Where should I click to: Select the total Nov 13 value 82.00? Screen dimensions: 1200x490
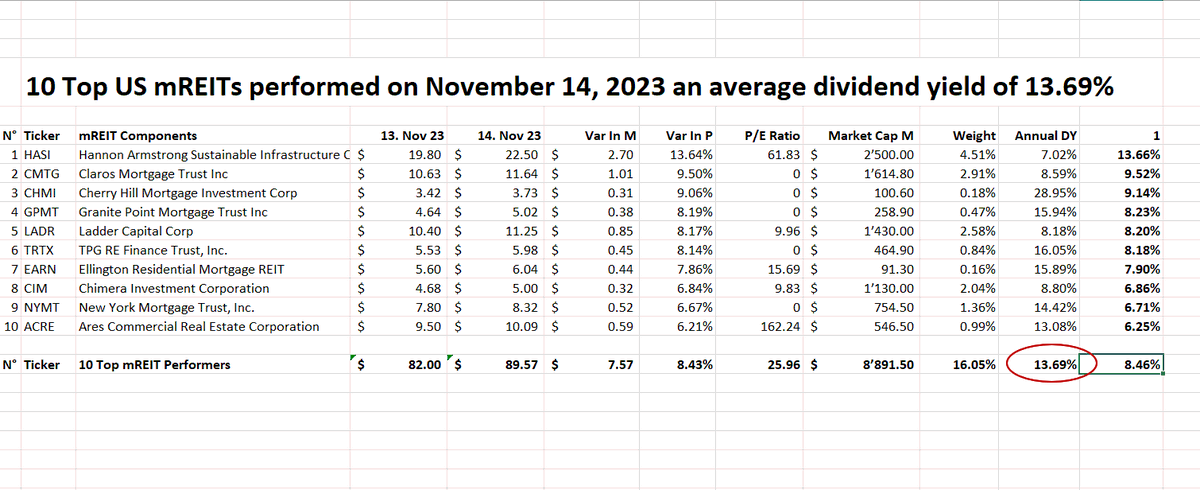pyautogui.click(x=427, y=365)
